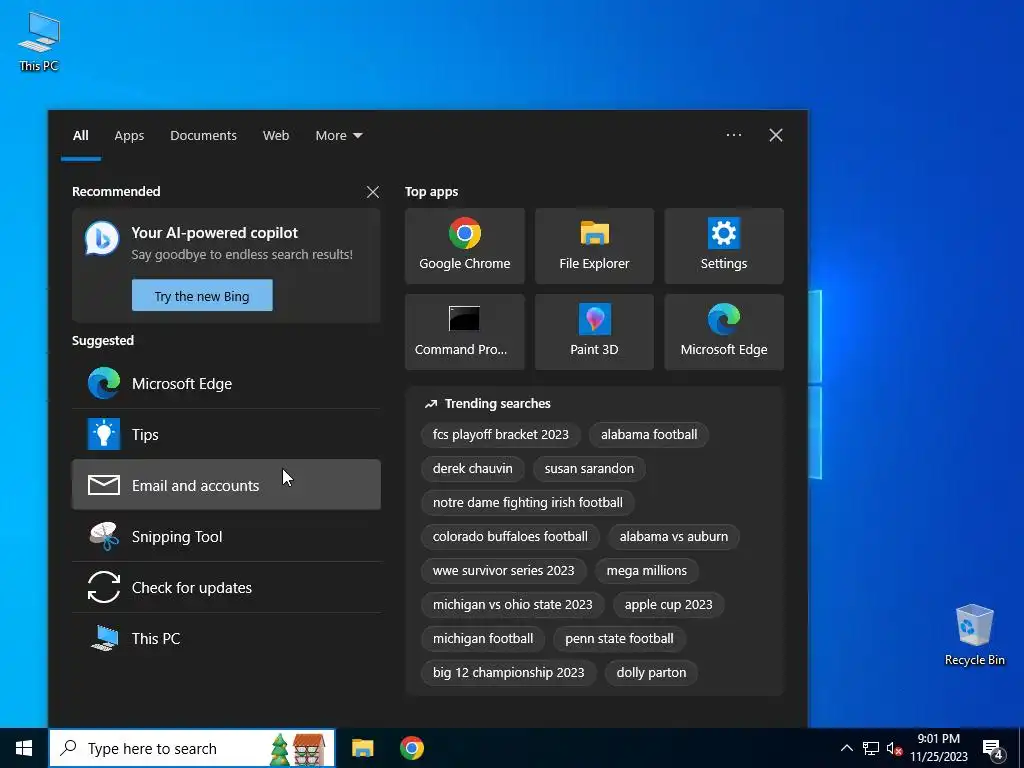Switch to the All tab

coord(80,136)
